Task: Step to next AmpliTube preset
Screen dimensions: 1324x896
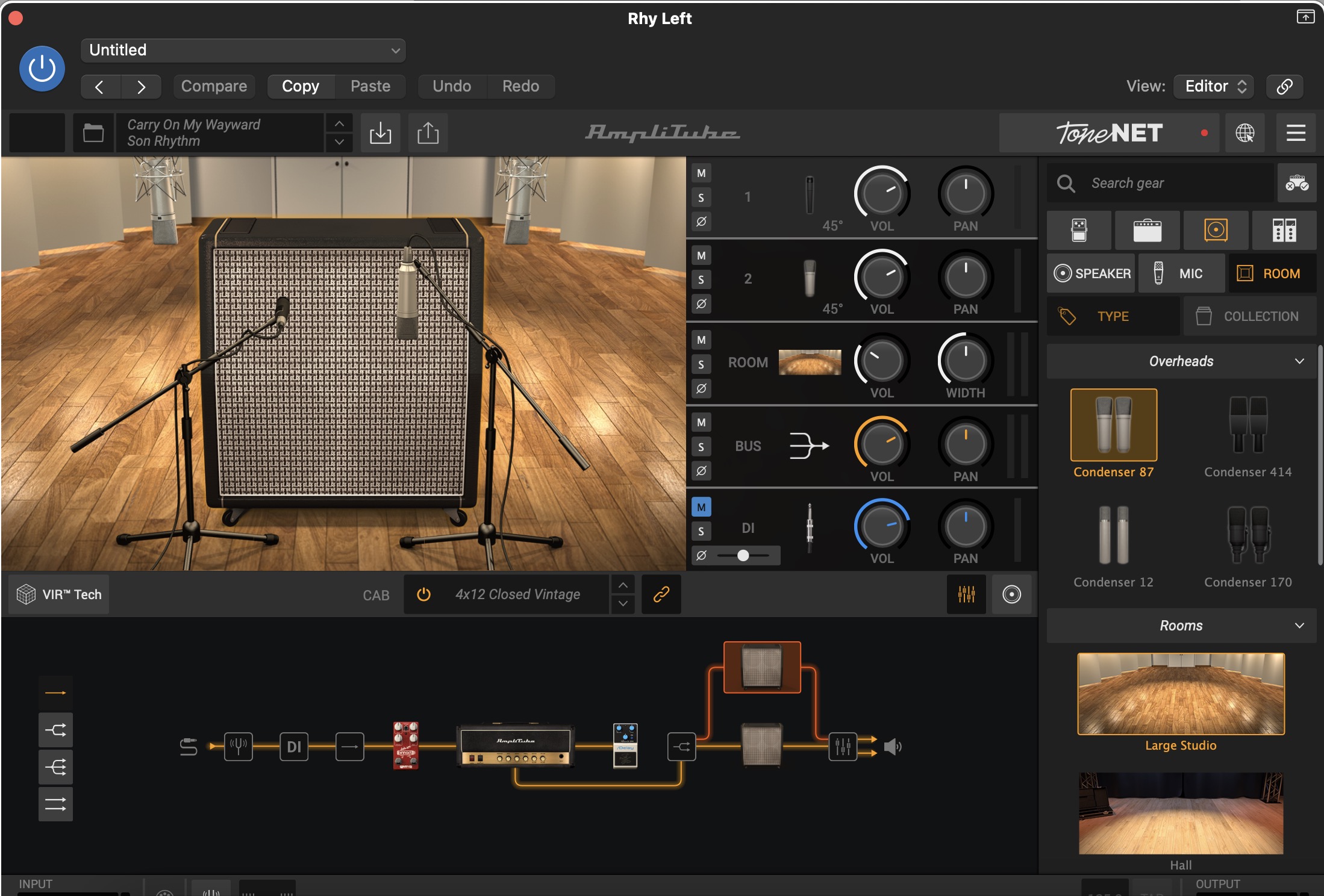Action: [340, 142]
